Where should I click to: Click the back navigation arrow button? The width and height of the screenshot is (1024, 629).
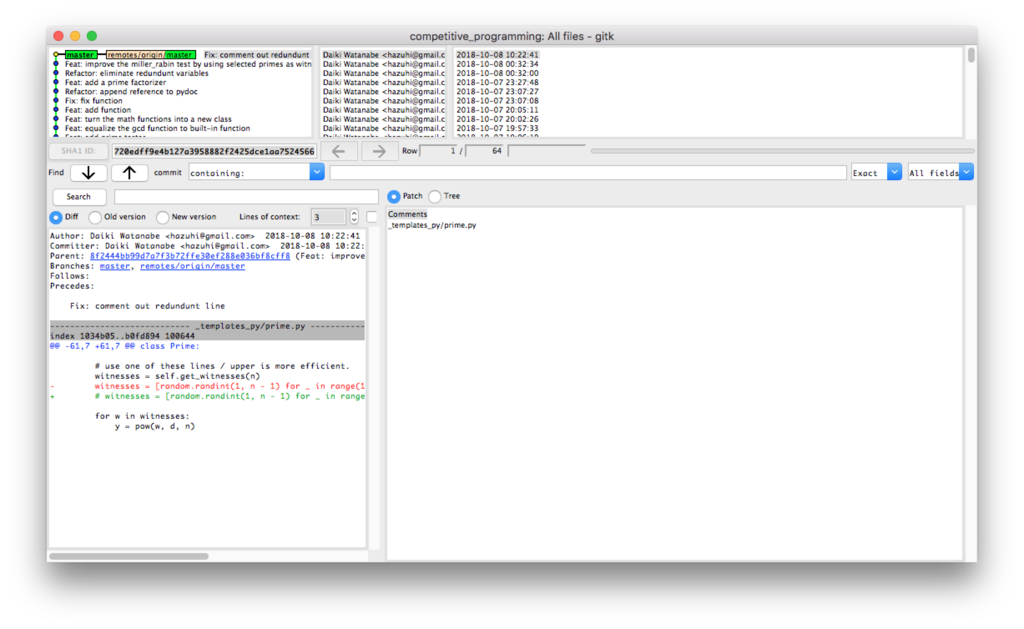(338, 151)
